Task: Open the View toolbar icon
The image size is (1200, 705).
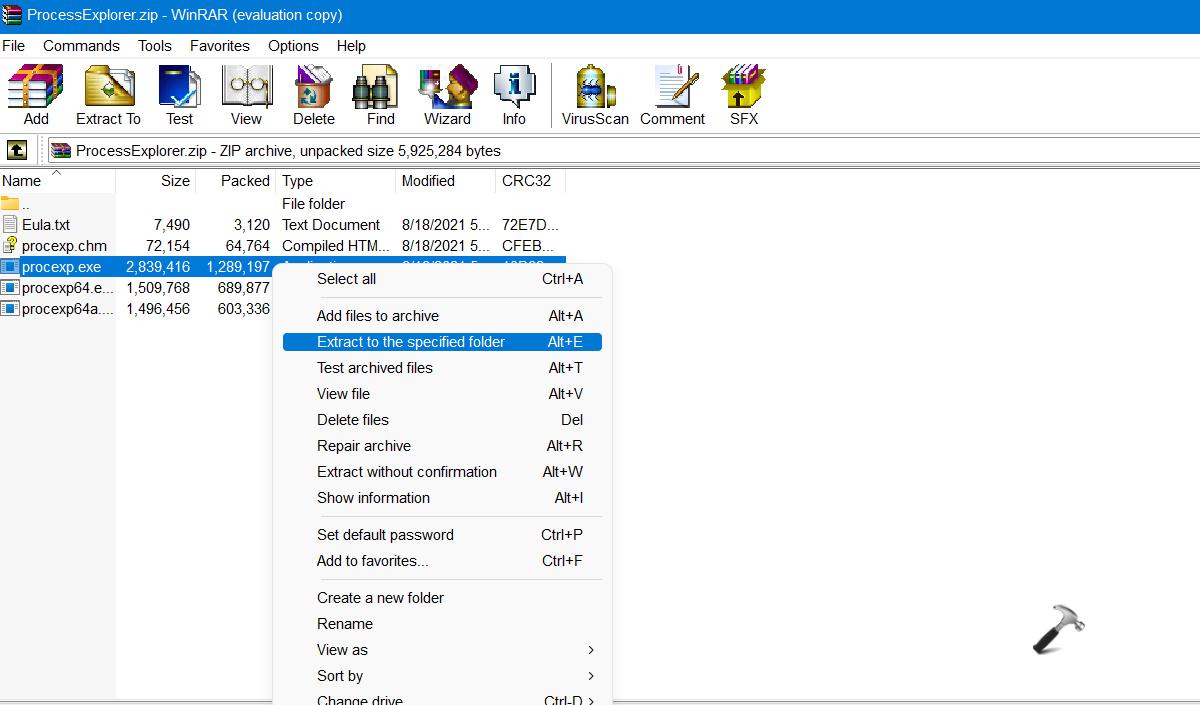Action: (246, 95)
